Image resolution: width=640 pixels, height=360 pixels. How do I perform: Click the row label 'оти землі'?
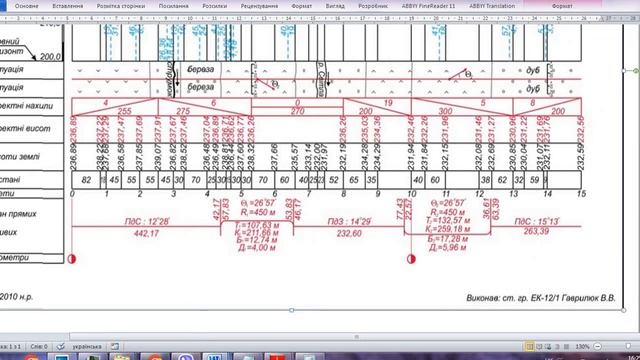tap(20, 157)
